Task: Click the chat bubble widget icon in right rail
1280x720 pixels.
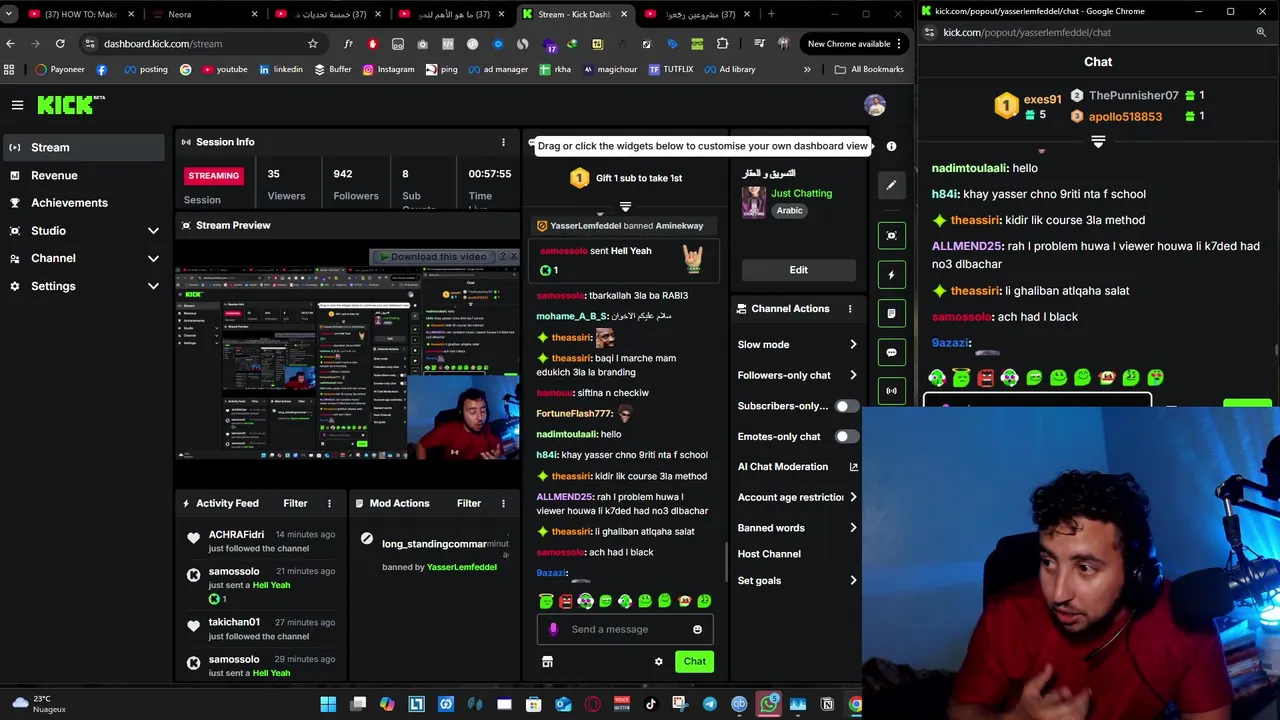Action: [891, 352]
